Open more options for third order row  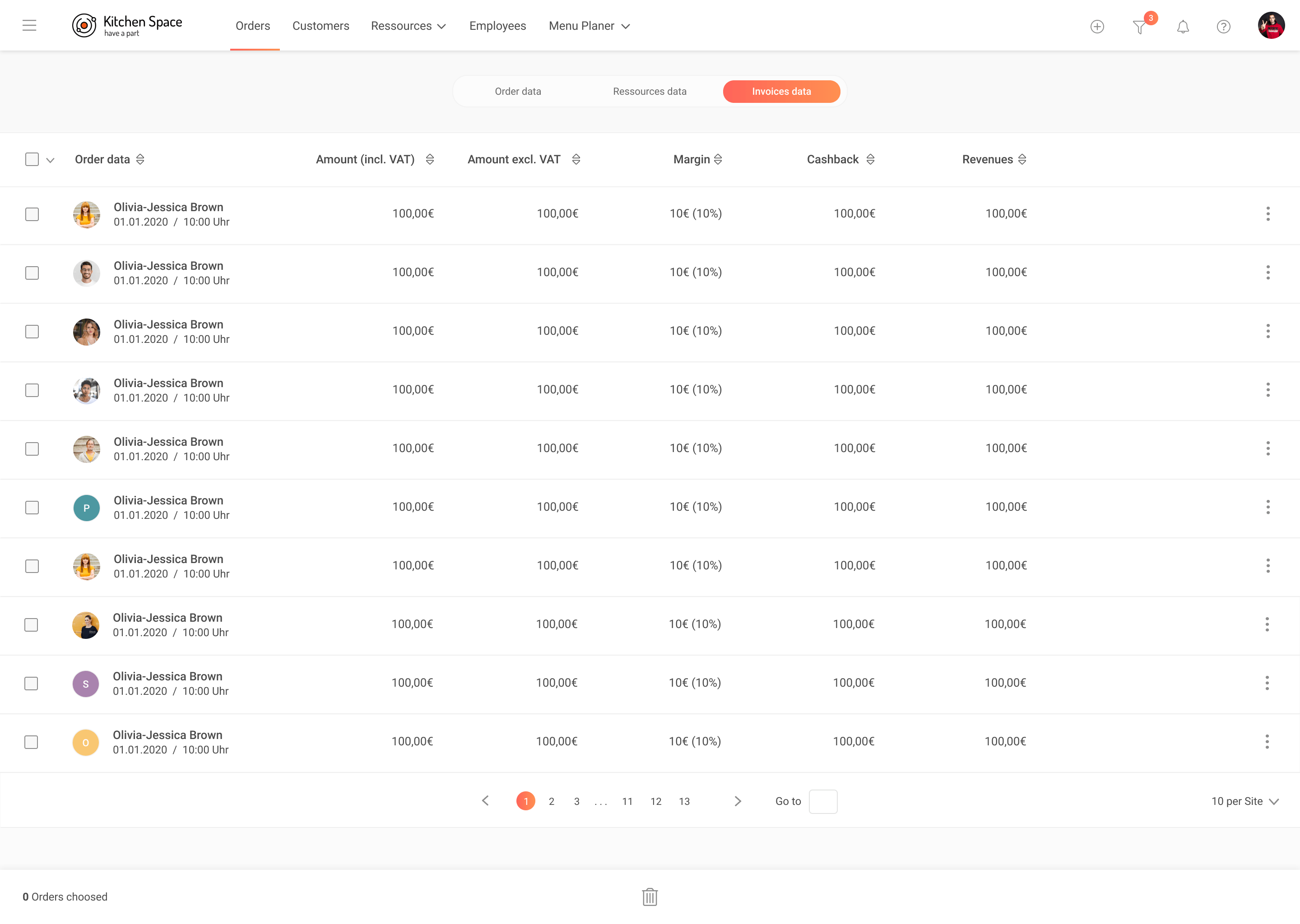point(1267,331)
